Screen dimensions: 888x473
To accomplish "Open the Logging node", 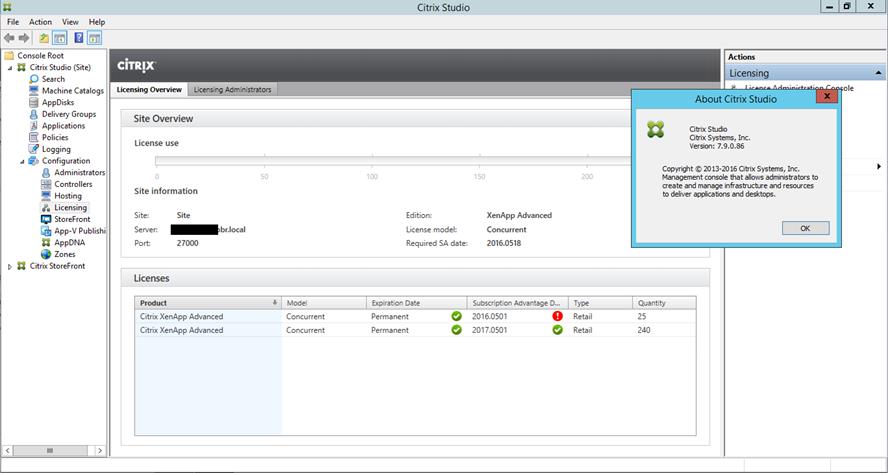I will 56,149.
